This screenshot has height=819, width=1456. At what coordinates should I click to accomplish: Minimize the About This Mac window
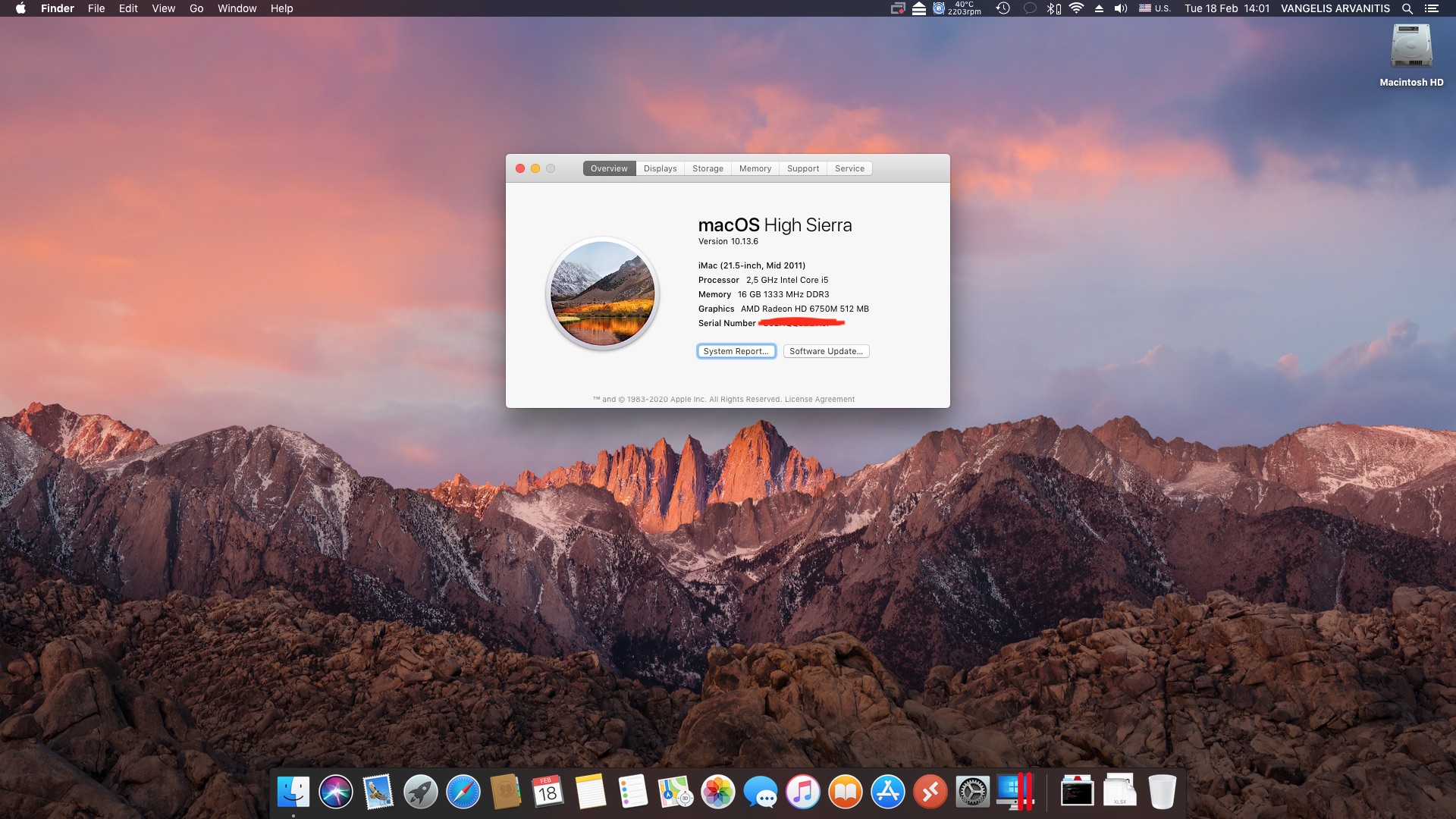pos(535,168)
